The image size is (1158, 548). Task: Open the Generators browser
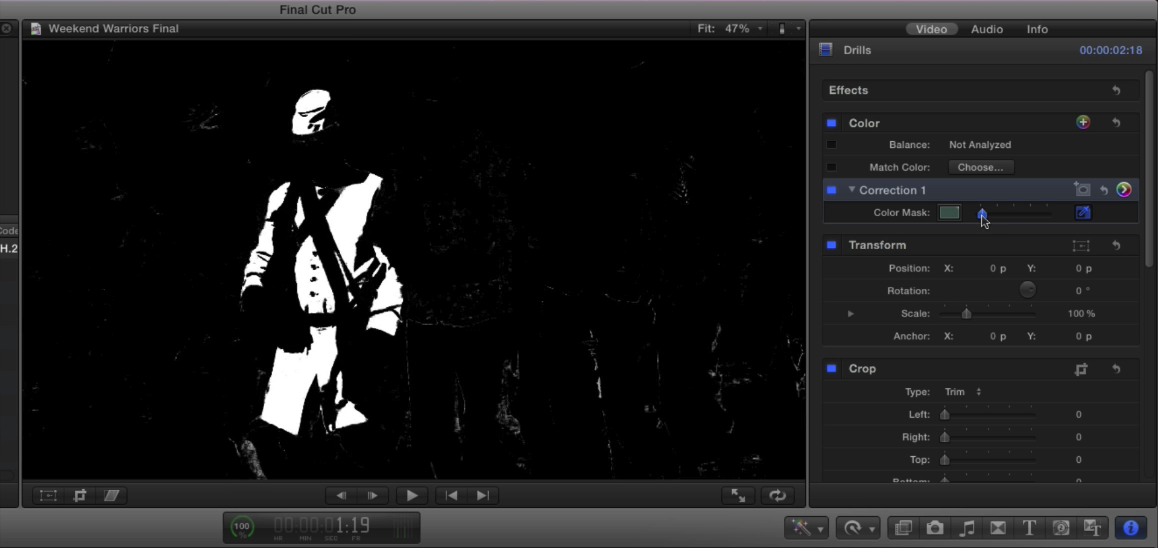1061,528
